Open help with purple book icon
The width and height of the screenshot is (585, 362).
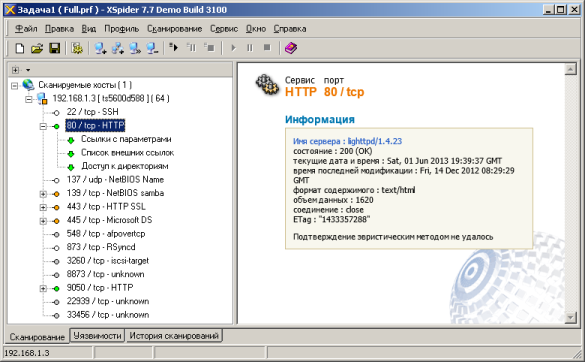click(x=291, y=48)
